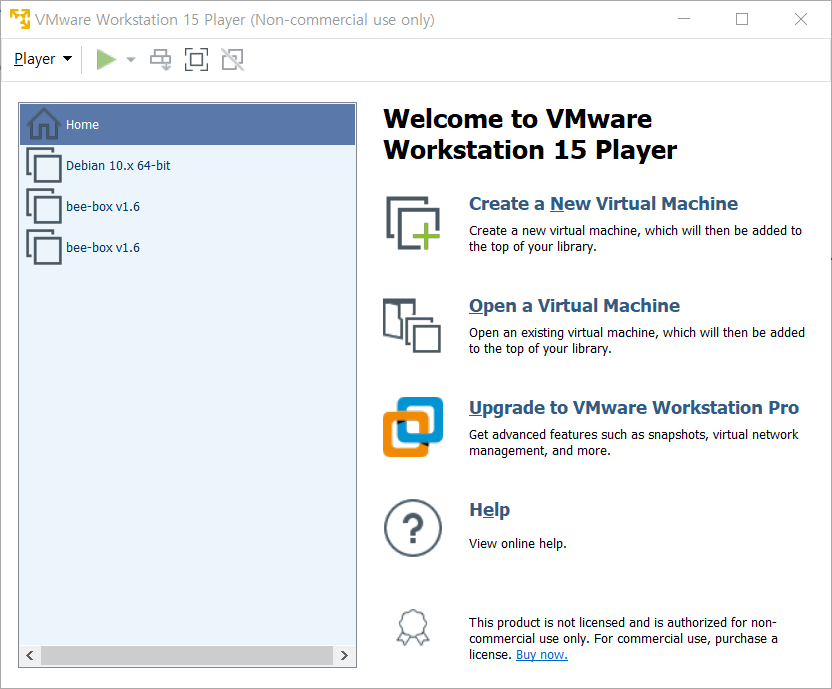The height and width of the screenshot is (689, 832).
Task: Maximize the VMware Player window
Action: 742,19
